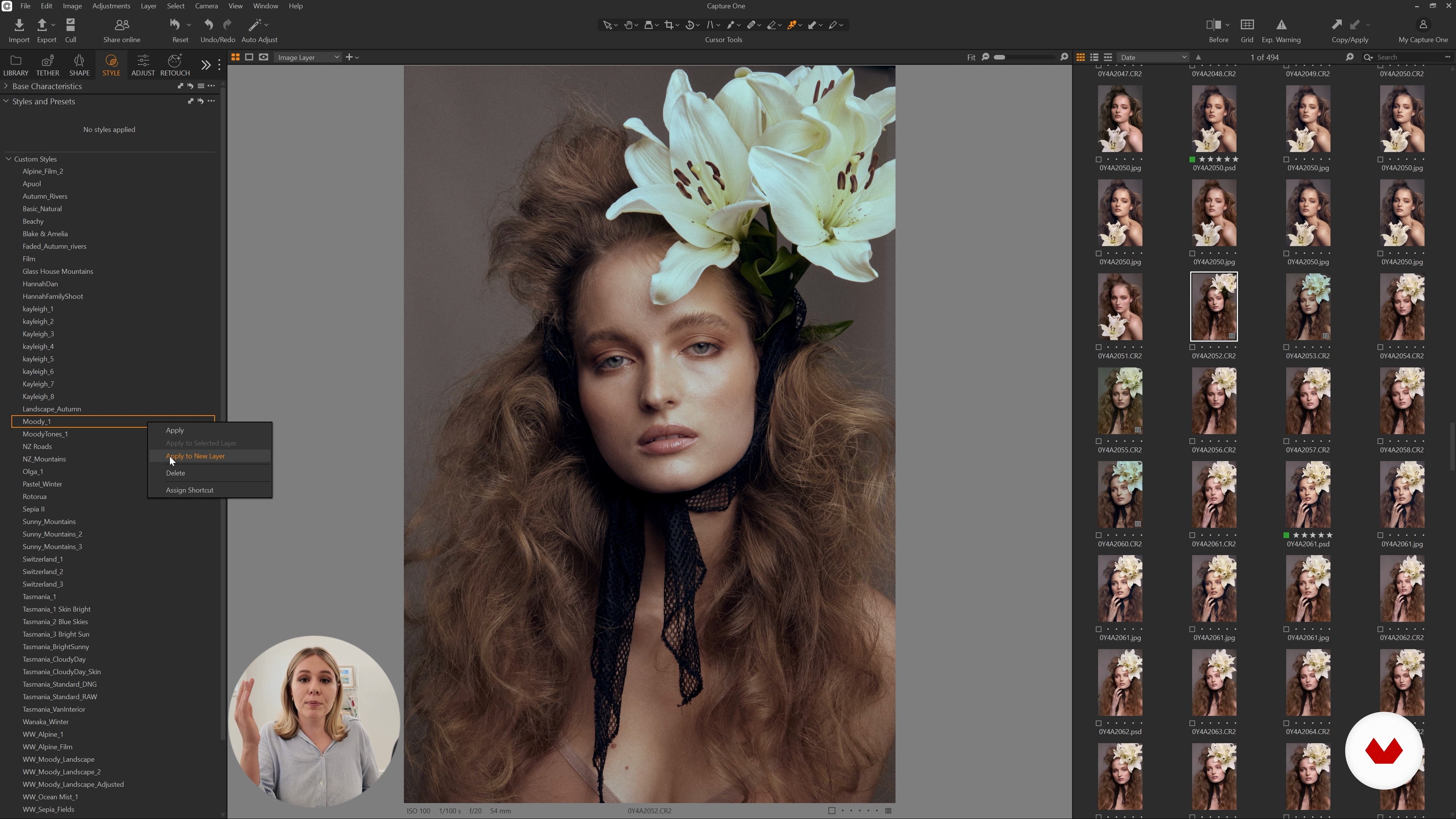Open the Adjustments menu
The width and height of the screenshot is (1456, 819).
(x=111, y=6)
